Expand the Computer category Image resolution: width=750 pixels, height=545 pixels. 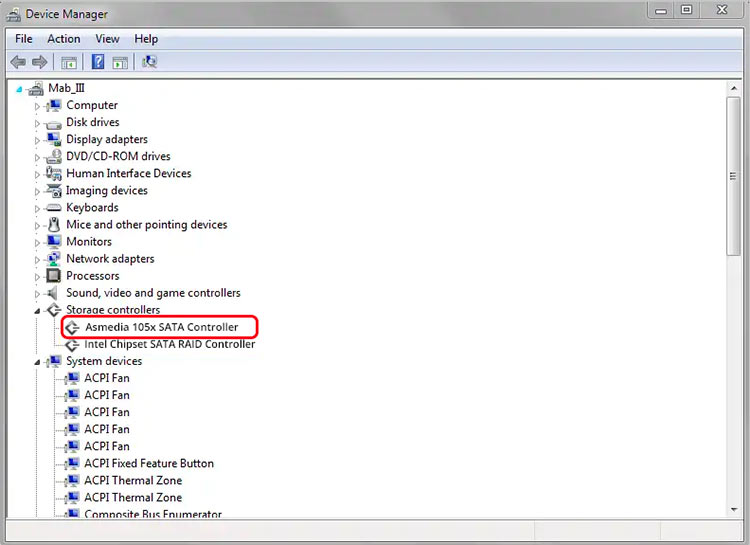(37, 106)
